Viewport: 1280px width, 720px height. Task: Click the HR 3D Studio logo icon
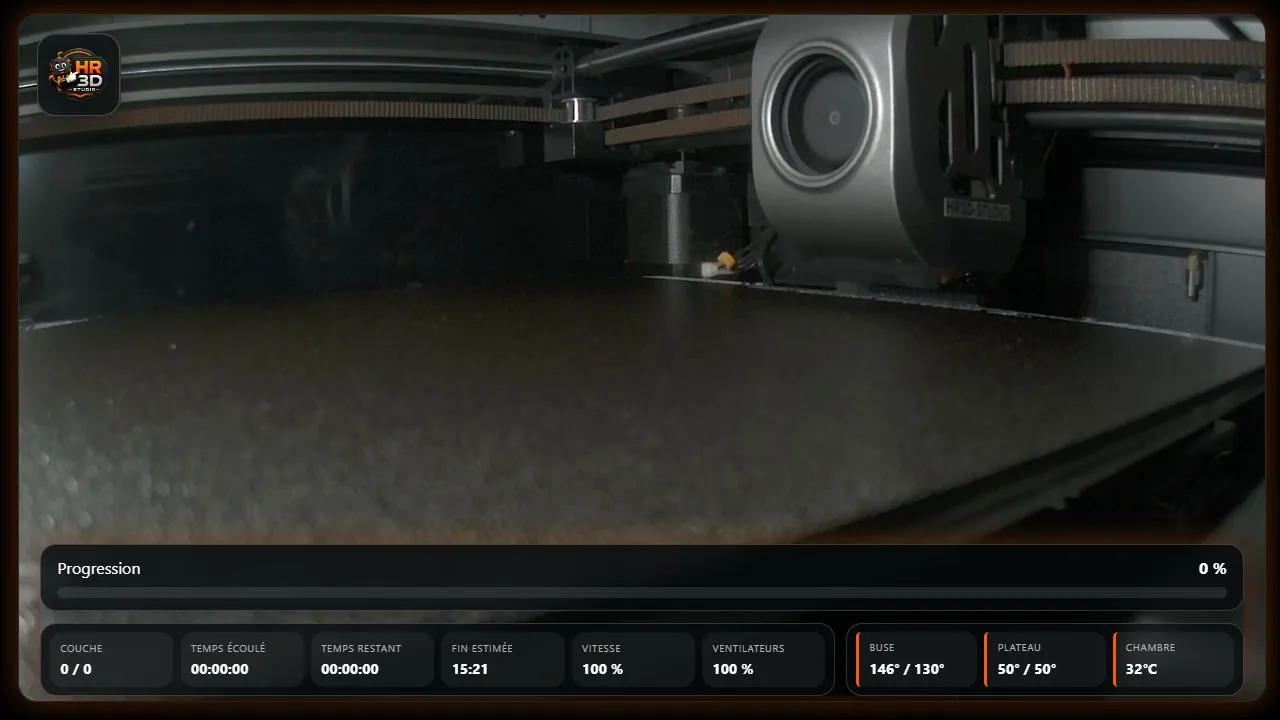tap(79, 75)
